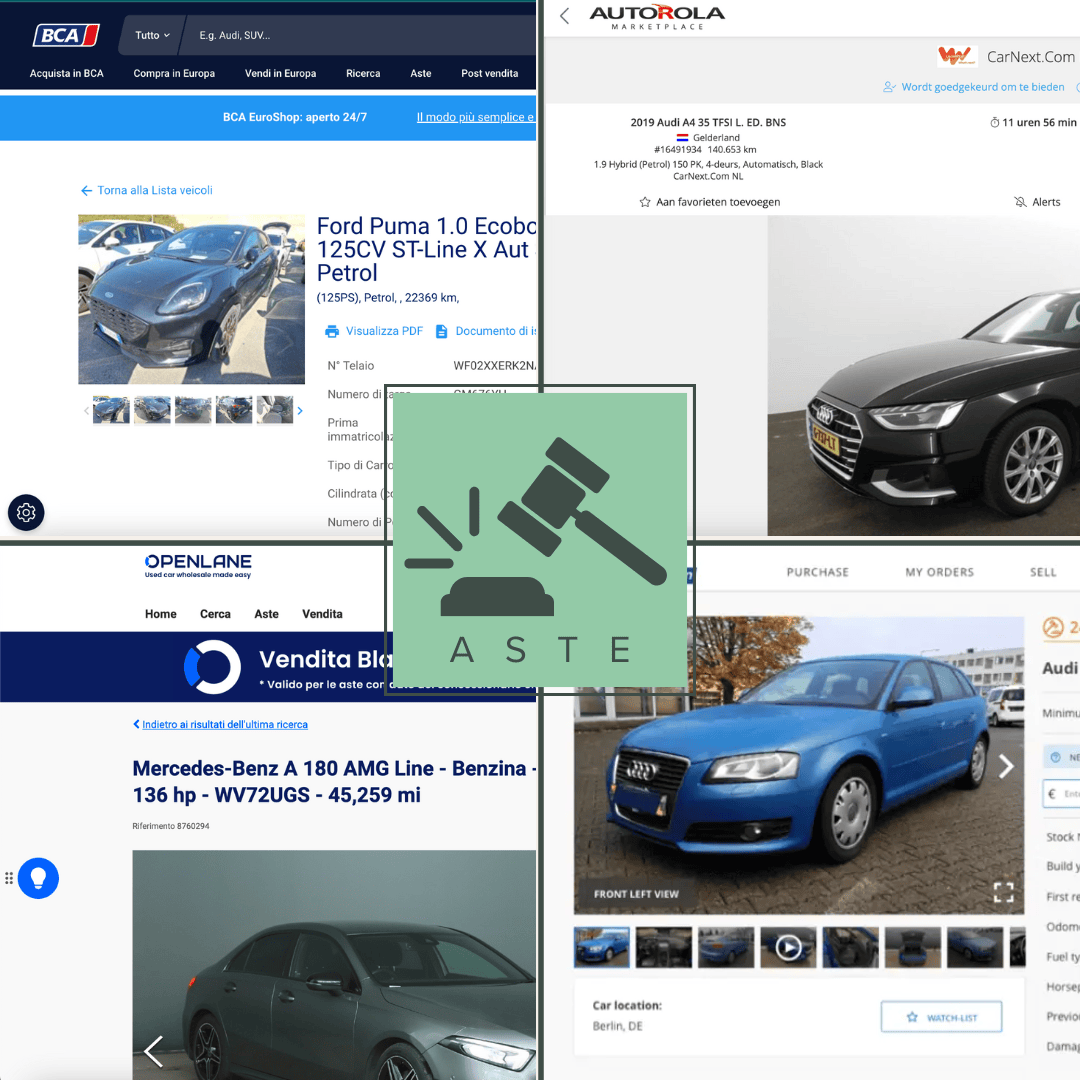Toggle Aan favorieten toevoegen star

(645, 202)
